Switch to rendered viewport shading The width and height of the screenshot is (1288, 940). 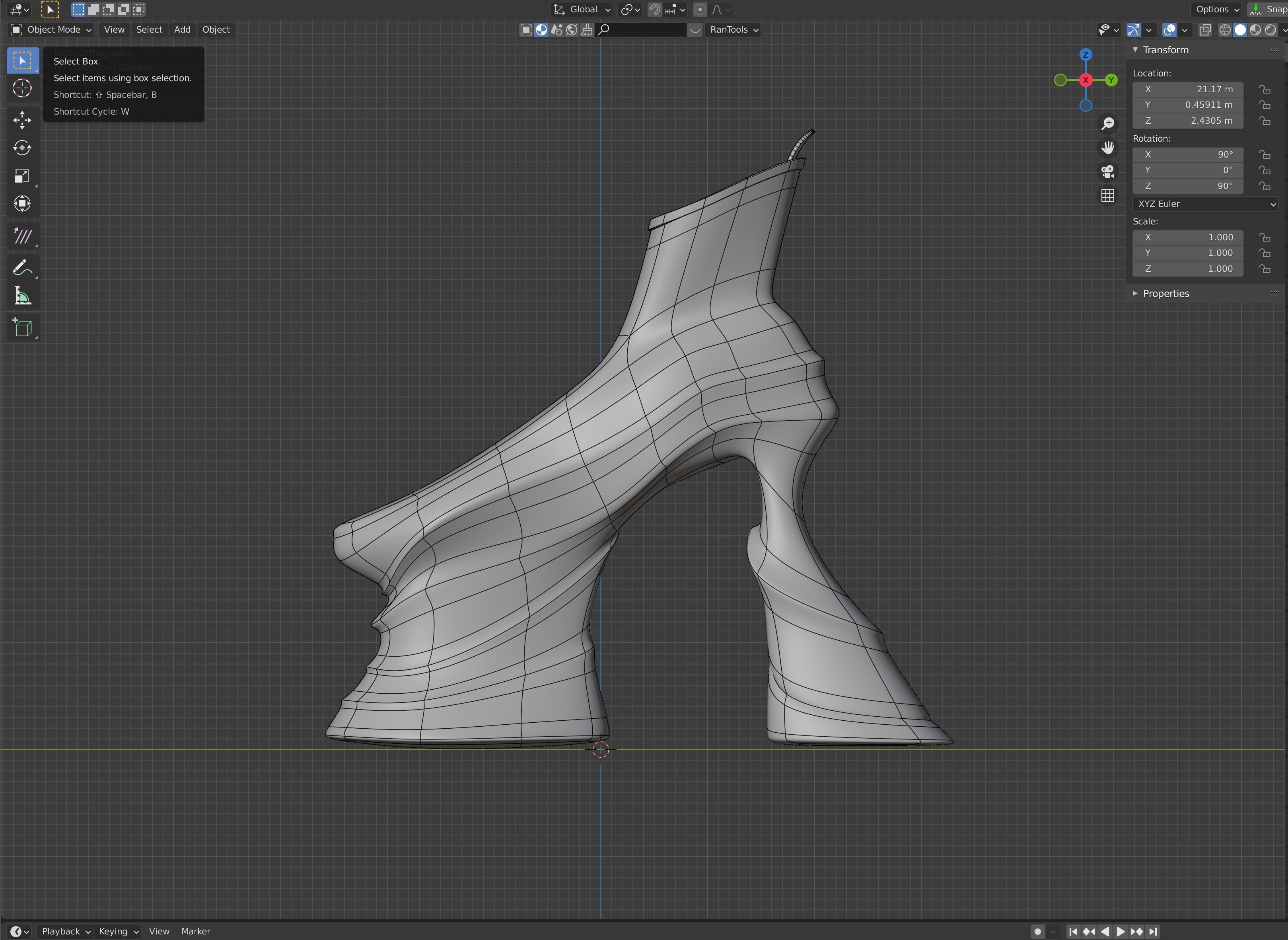pos(1270,30)
